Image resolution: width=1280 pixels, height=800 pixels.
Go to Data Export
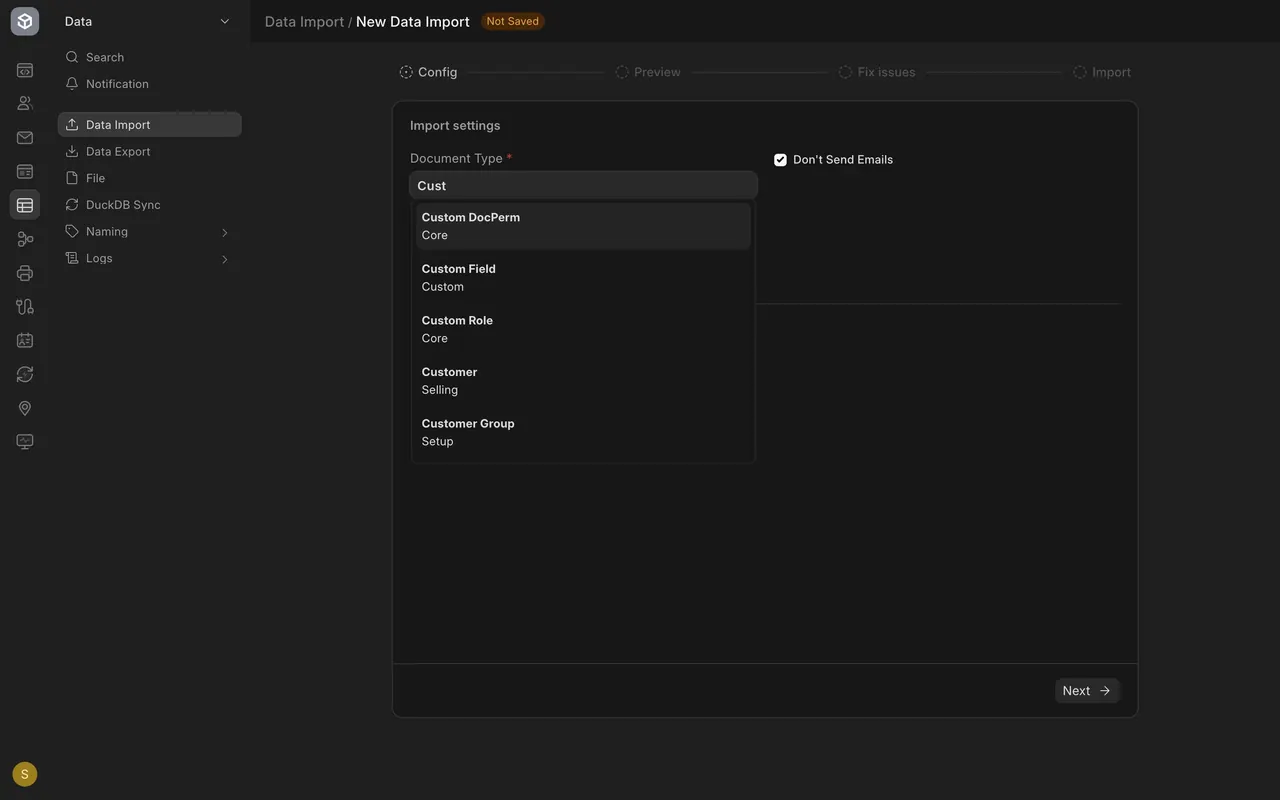150,151
